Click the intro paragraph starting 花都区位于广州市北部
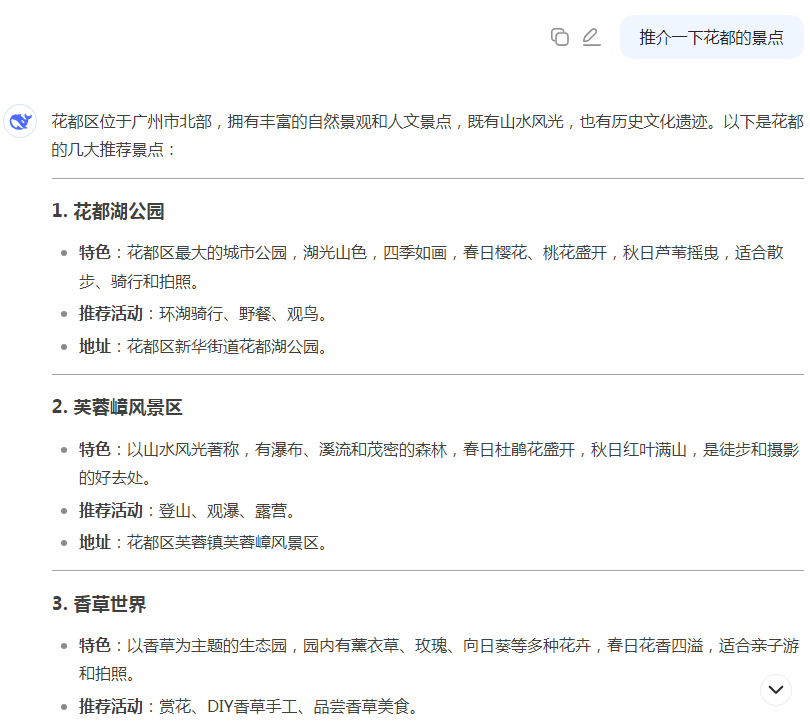 pyautogui.click(x=427, y=136)
